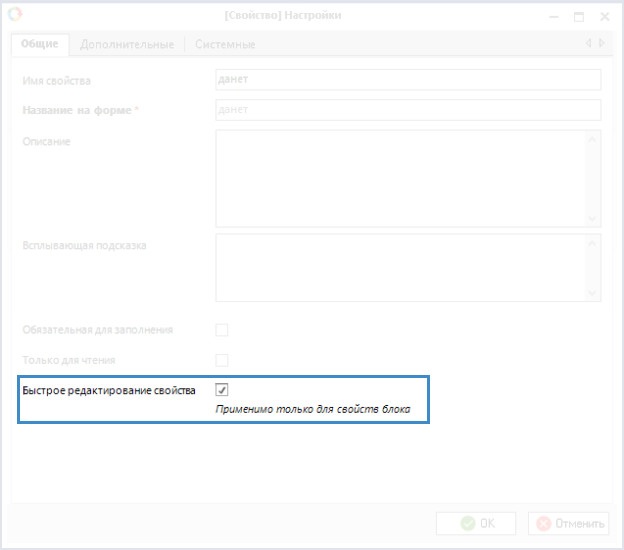Viewport: 624px width, 550px height.
Task: Select the Системные tab
Action: (225, 44)
